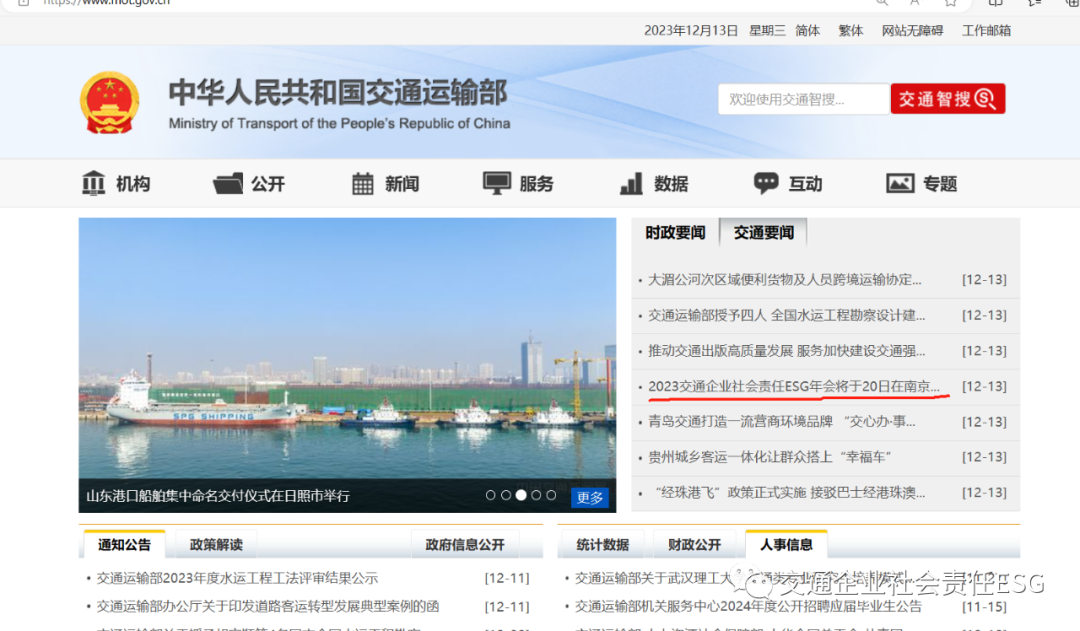Switch to 通知公告 tab
The height and width of the screenshot is (631, 1080).
pos(124,544)
